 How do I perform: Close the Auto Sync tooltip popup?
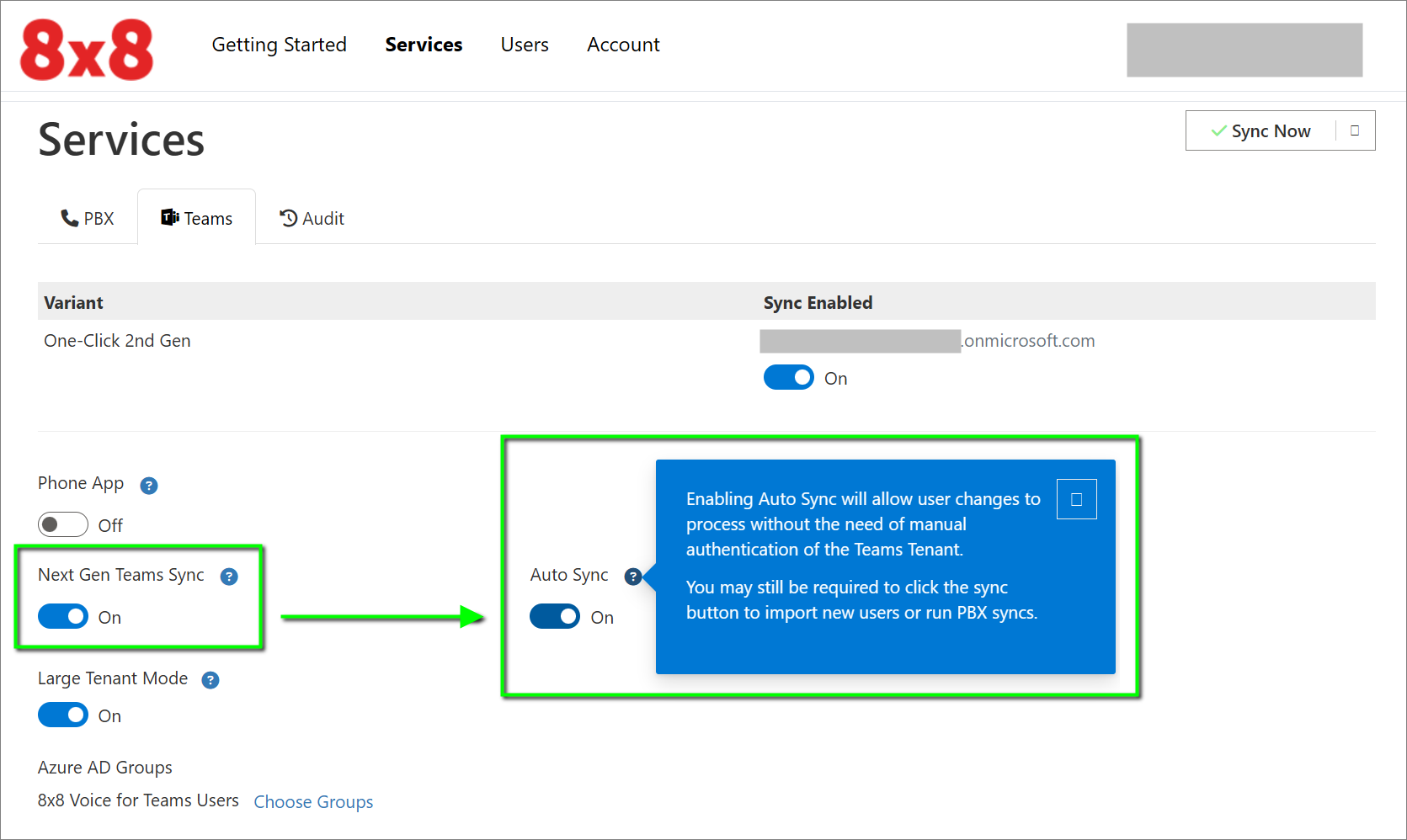click(1076, 499)
